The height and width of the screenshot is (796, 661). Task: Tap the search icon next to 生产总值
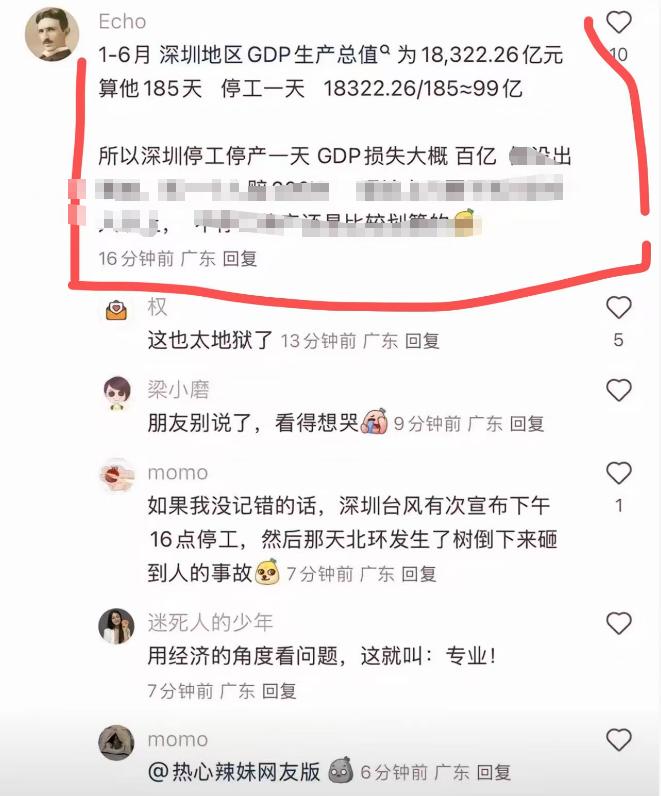pyautogui.click(x=384, y=49)
